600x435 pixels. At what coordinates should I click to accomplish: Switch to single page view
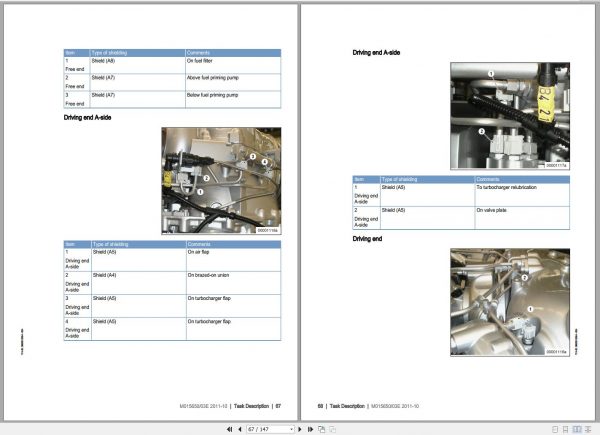[555, 429]
